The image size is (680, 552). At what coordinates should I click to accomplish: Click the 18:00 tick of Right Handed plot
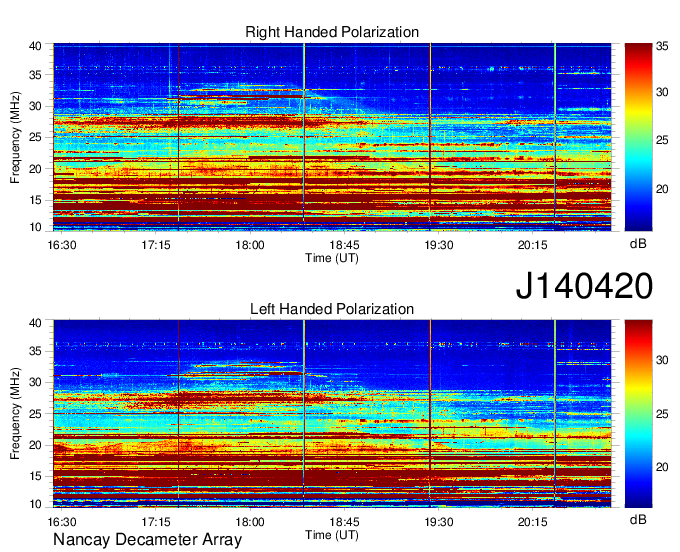click(250, 245)
